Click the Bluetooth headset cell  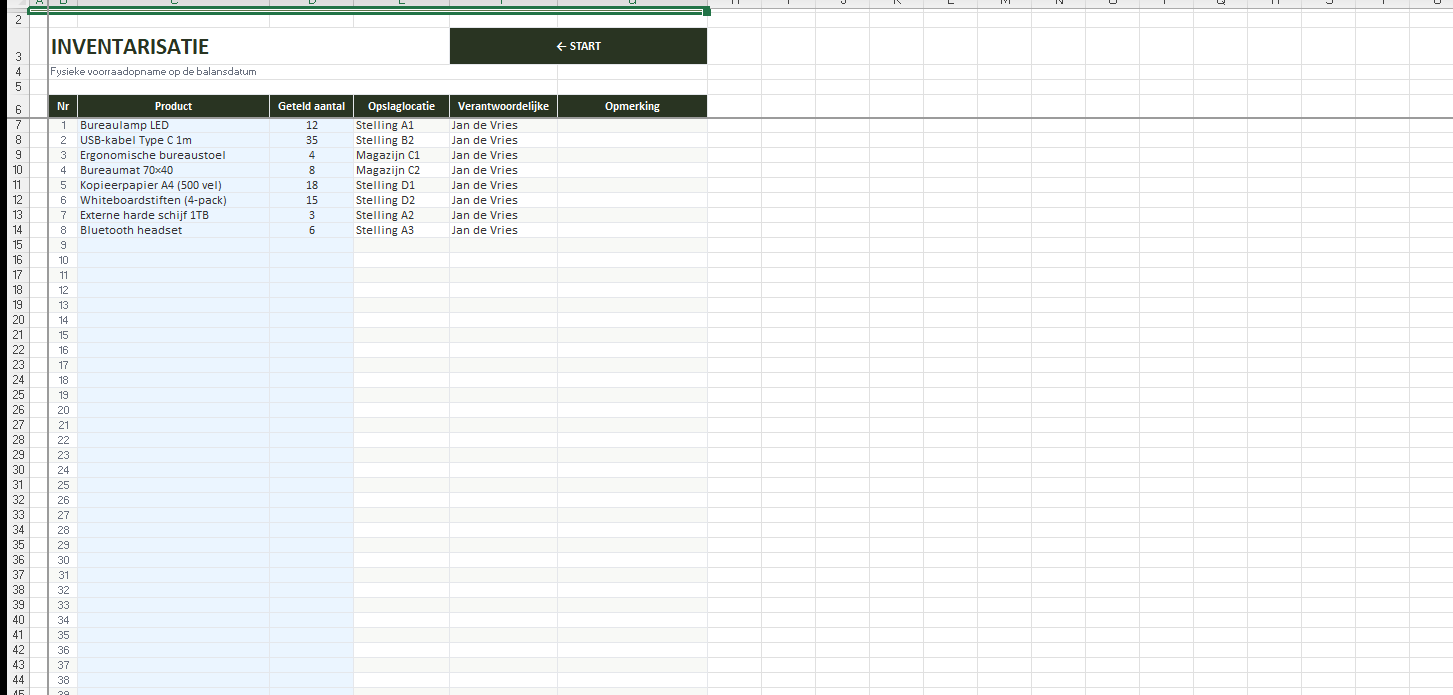pos(131,230)
